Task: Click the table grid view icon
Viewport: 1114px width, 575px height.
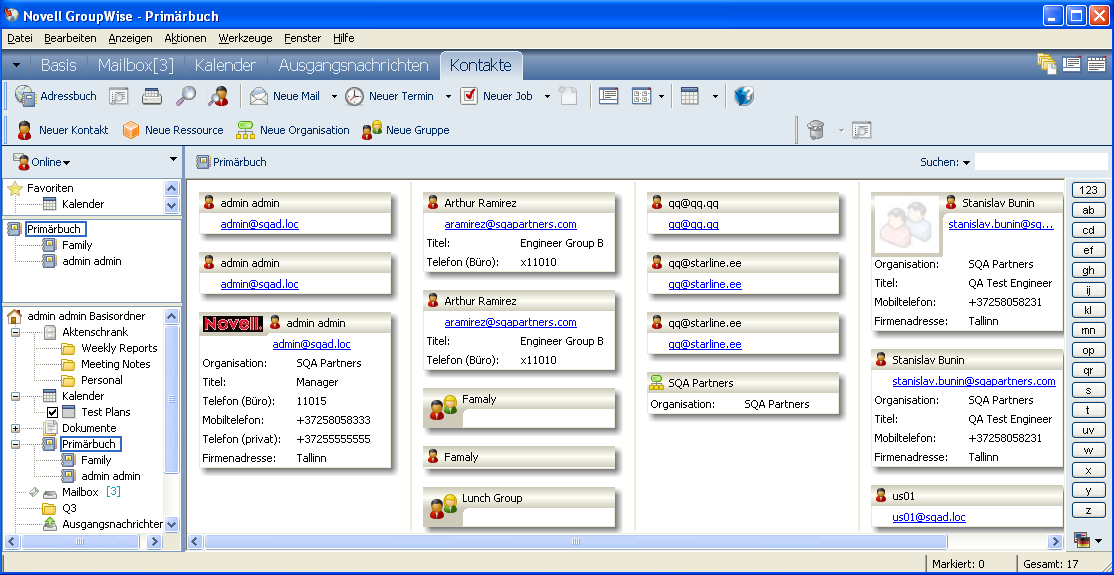Action: tap(690, 96)
